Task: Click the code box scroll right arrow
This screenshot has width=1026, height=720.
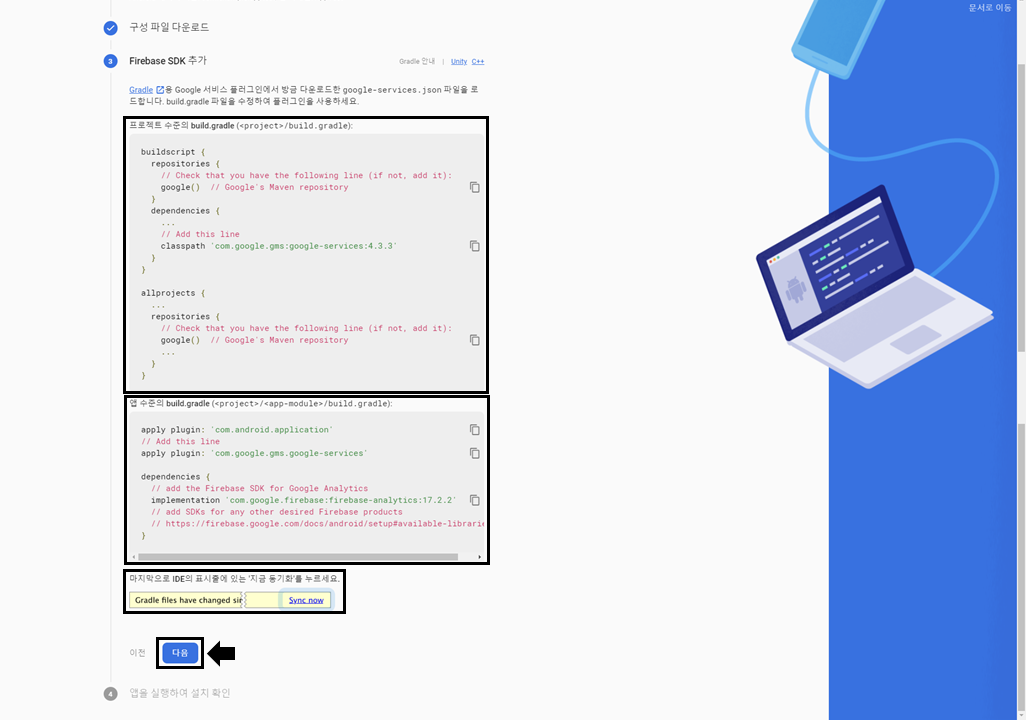Action: coord(480,557)
